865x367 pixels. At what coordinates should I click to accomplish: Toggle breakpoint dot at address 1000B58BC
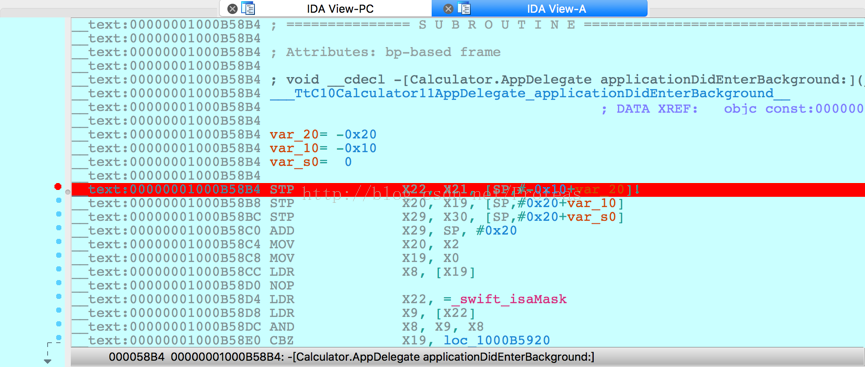point(58,215)
